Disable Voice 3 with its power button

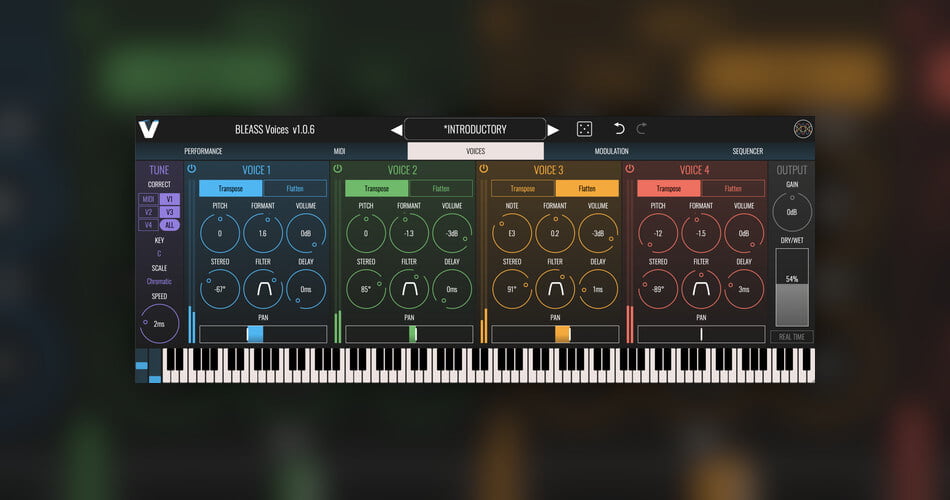pyautogui.click(x=484, y=169)
